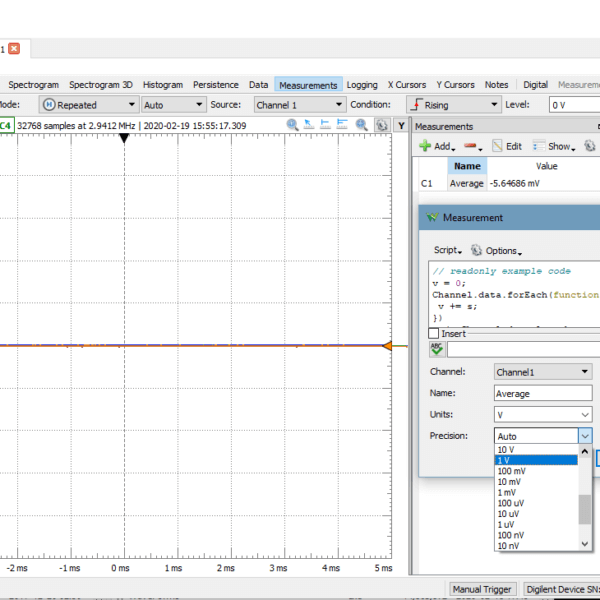Click precision list scrollbar down arrow

click(585, 544)
